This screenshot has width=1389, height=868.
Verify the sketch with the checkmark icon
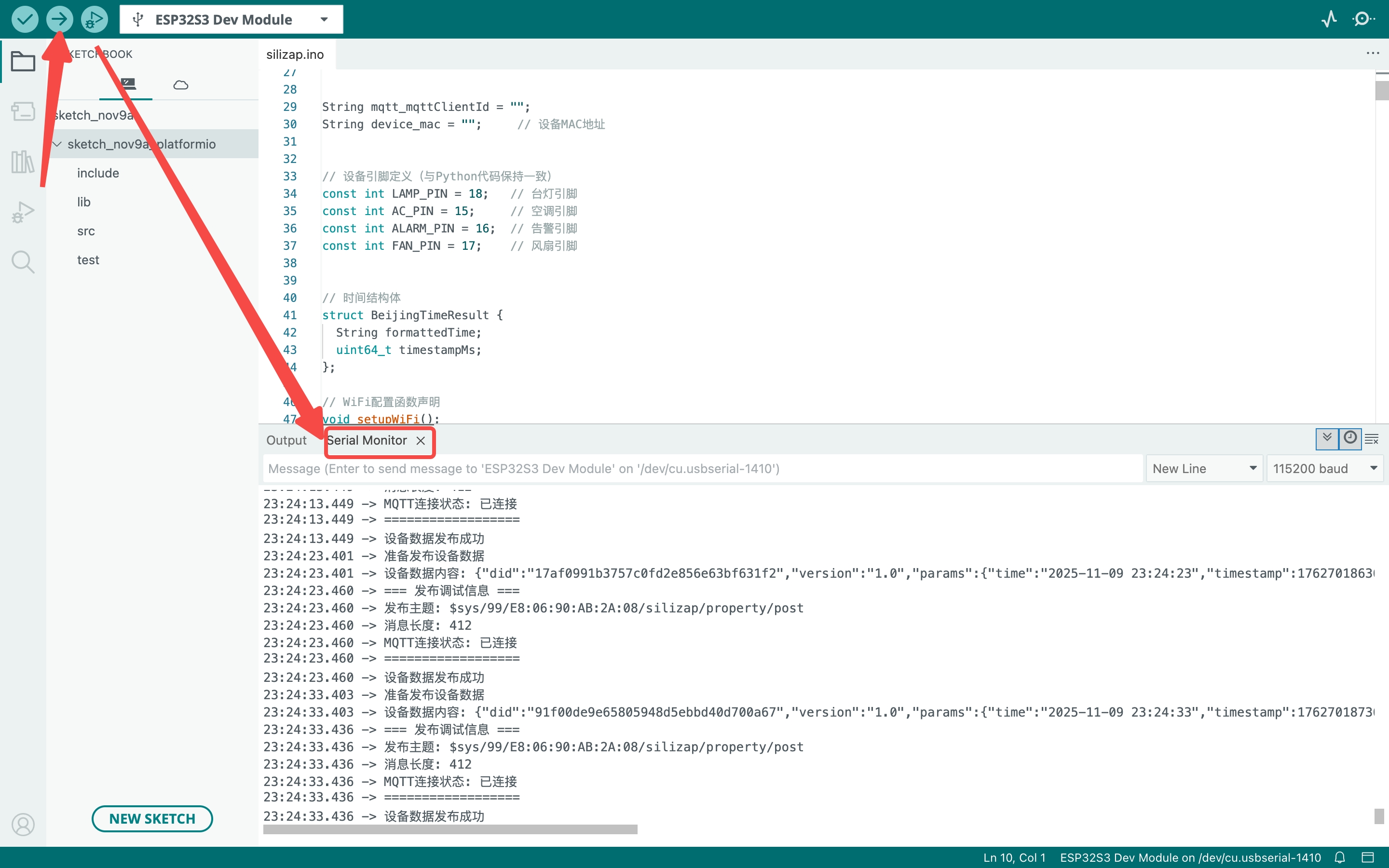[x=25, y=19]
